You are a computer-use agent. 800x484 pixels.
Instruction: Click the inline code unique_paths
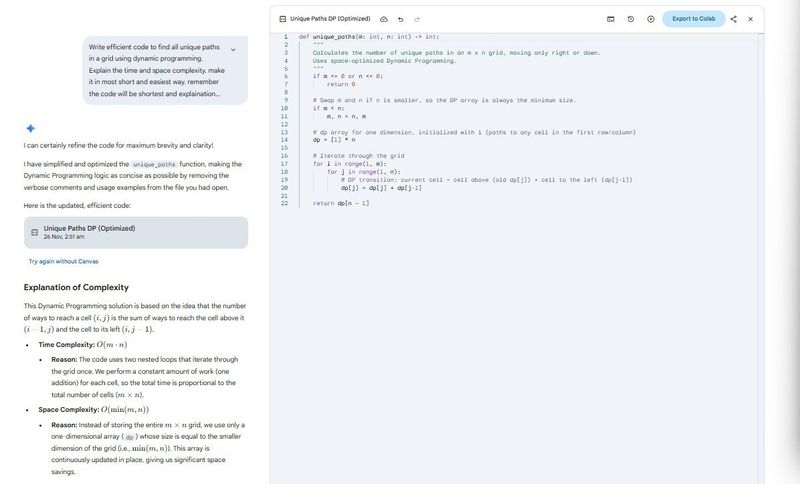pos(154,164)
